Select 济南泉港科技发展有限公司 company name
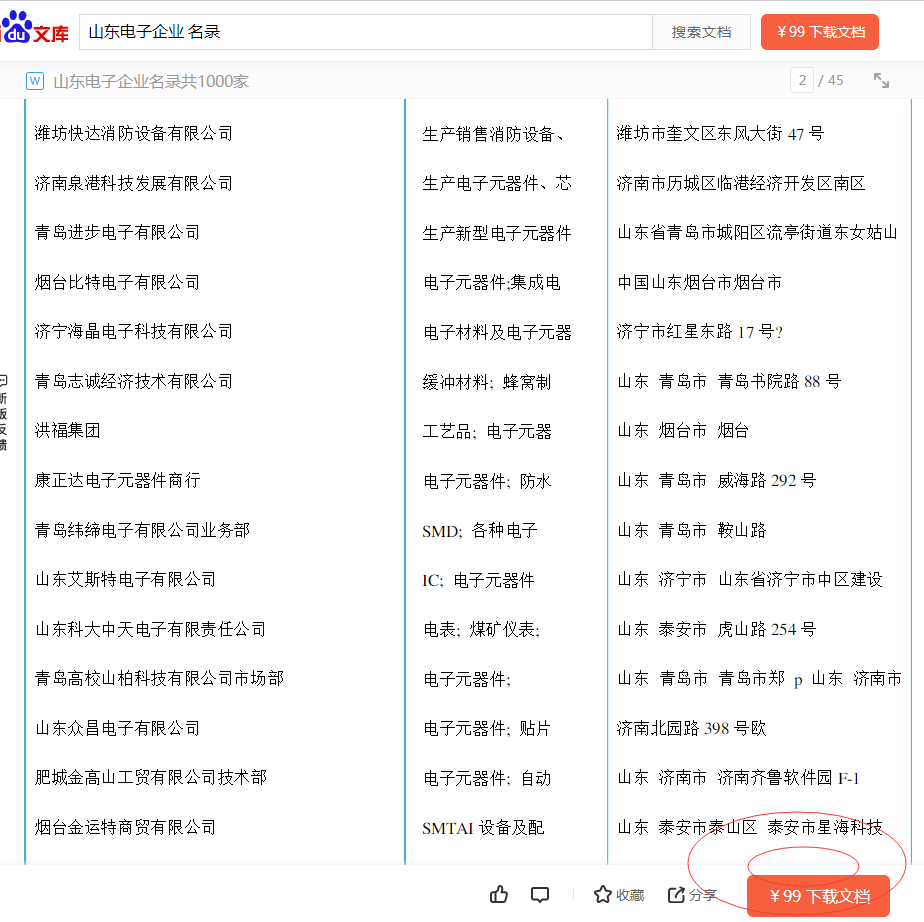 click(x=134, y=183)
